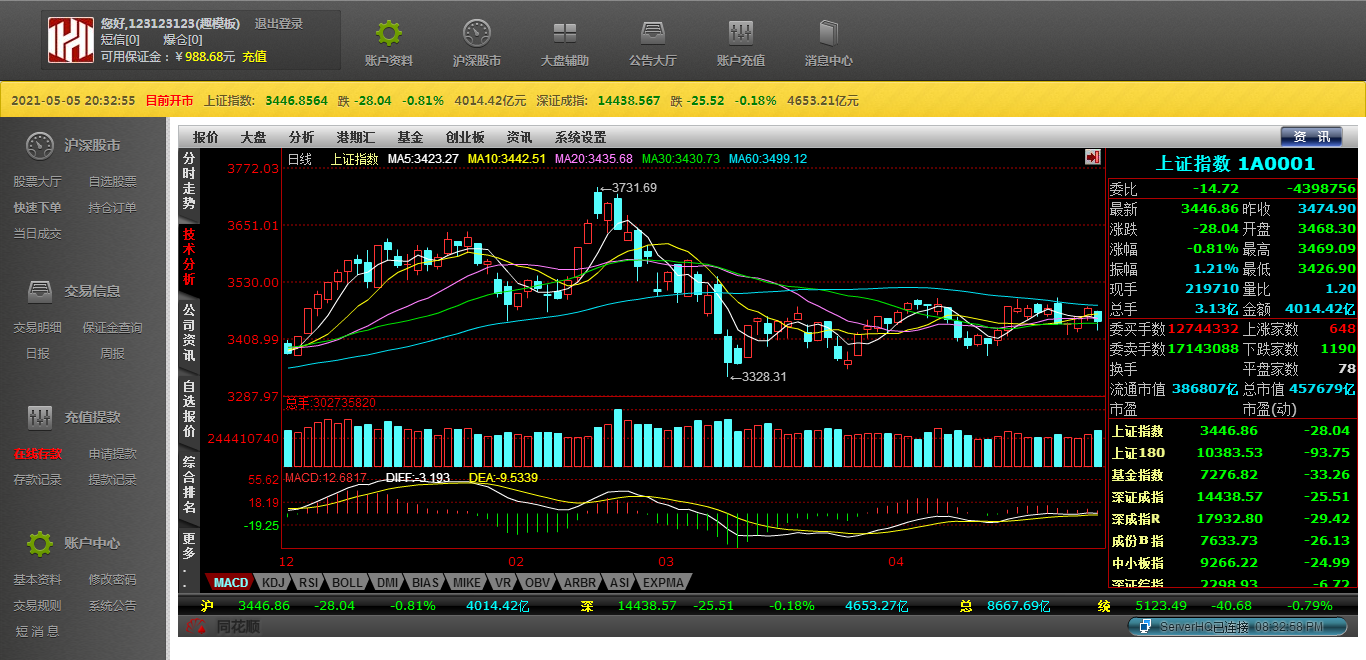Viewport: 1366px width, 660px height.
Task: Click the red panel toggle icon on chart
Action: coord(1092,157)
